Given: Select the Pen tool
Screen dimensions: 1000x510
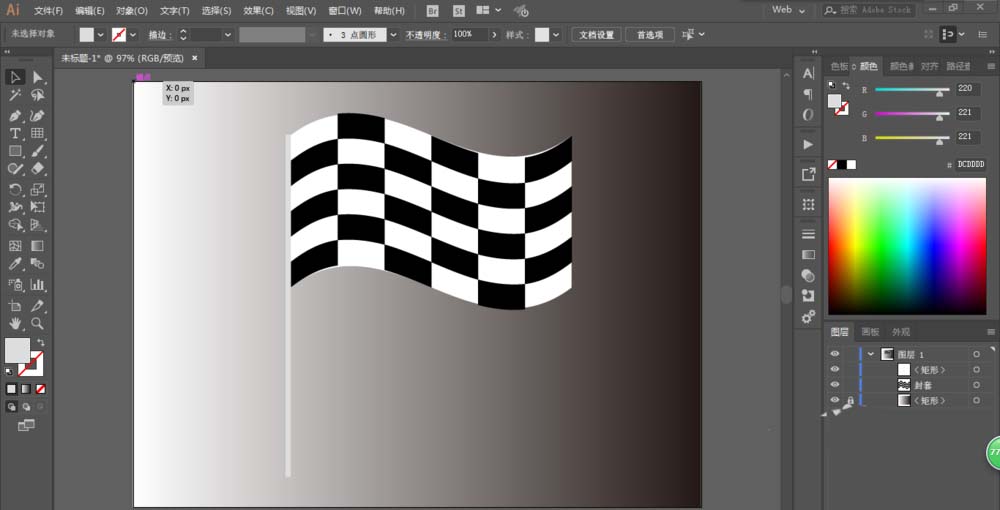Looking at the screenshot, I should pos(15,116).
